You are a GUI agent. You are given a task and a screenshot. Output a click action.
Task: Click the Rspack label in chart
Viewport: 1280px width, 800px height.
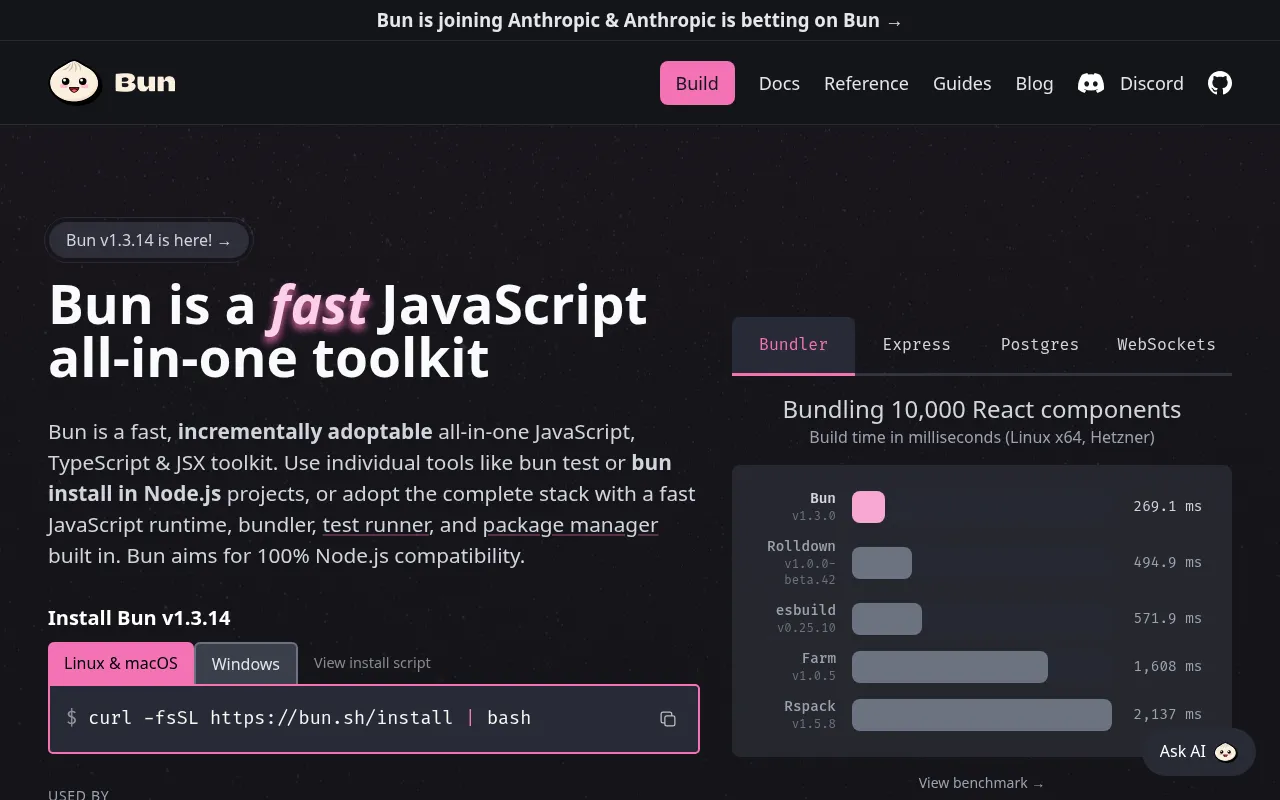(x=810, y=706)
